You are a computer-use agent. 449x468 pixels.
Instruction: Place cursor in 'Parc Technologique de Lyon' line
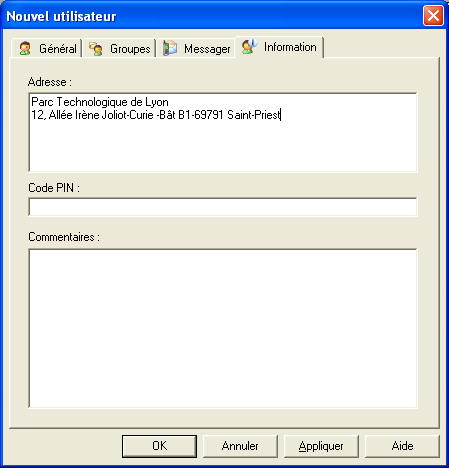point(100,102)
